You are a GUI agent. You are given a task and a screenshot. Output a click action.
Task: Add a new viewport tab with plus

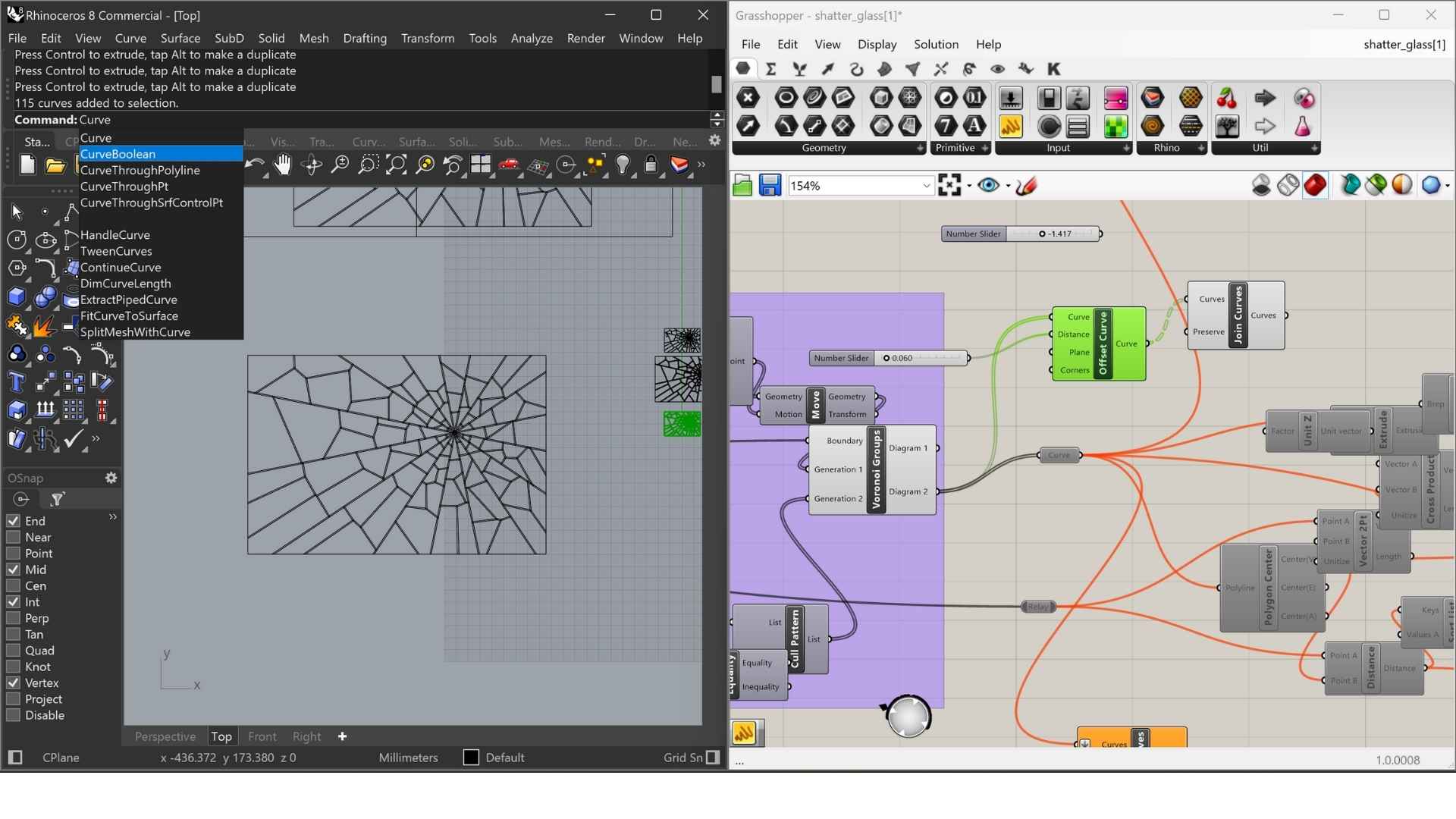(x=342, y=736)
